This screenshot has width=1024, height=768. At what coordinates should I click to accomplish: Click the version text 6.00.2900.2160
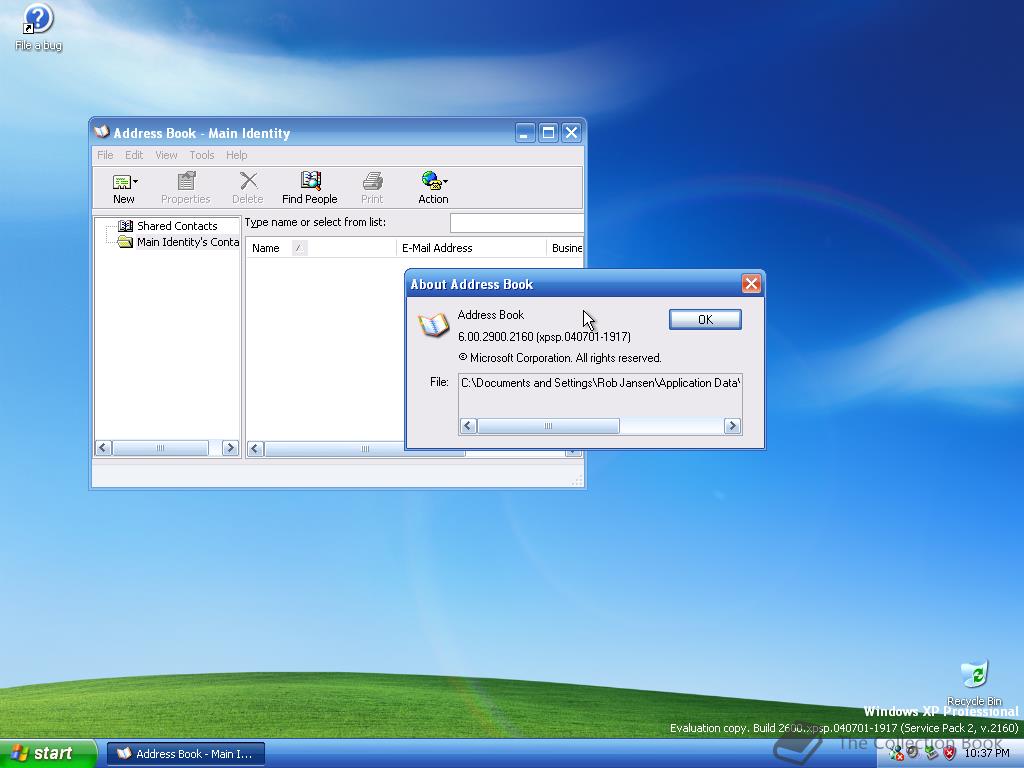(x=544, y=337)
